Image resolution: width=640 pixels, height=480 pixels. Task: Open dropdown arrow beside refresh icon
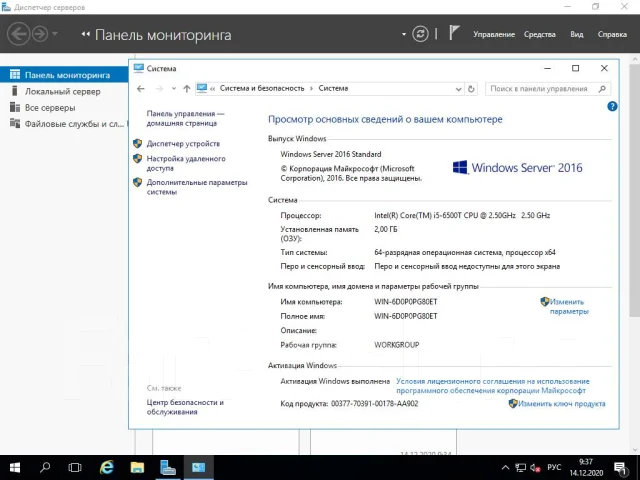pyautogui.click(x=404, y=34)
